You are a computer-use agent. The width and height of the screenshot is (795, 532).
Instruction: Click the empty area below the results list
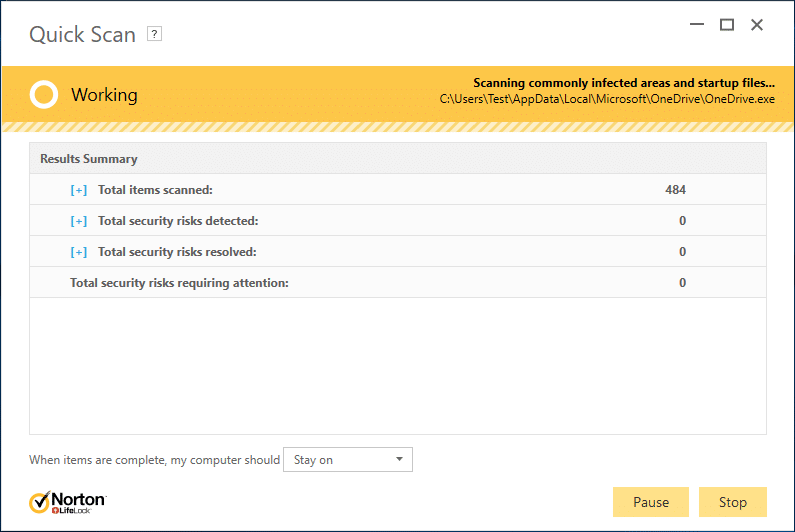pyautogui.click(x=398, y=365)
